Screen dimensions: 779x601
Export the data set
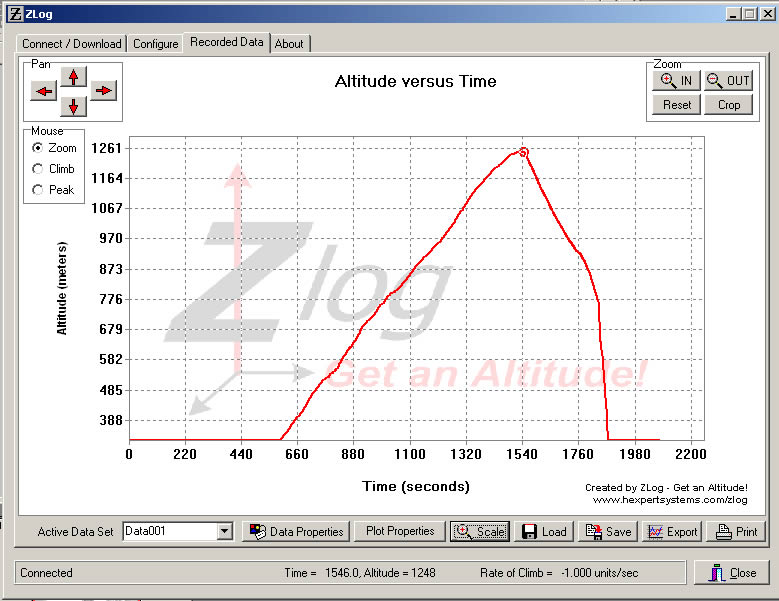672,532
